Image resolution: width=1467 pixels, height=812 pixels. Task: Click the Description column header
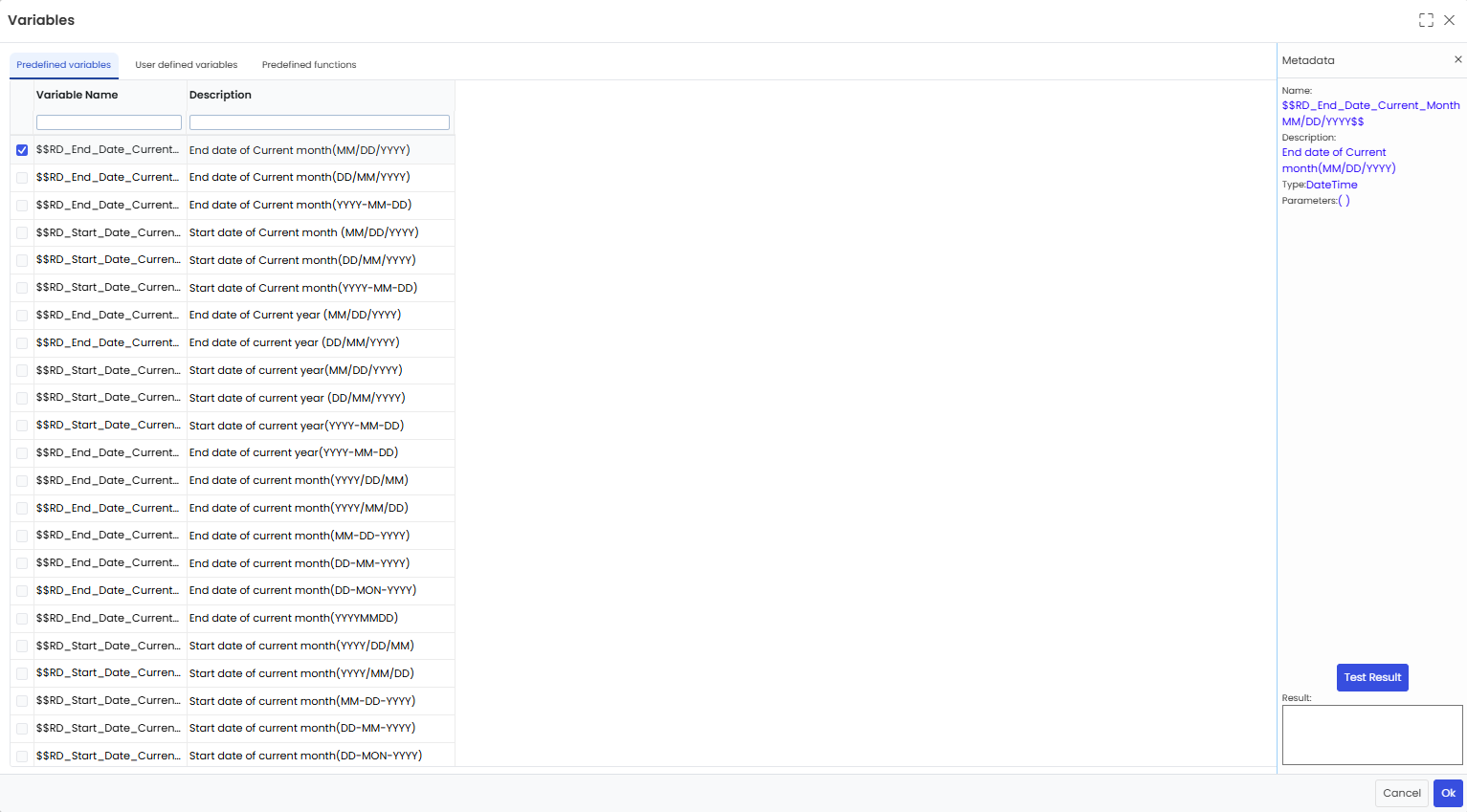[x=220, y=95]
